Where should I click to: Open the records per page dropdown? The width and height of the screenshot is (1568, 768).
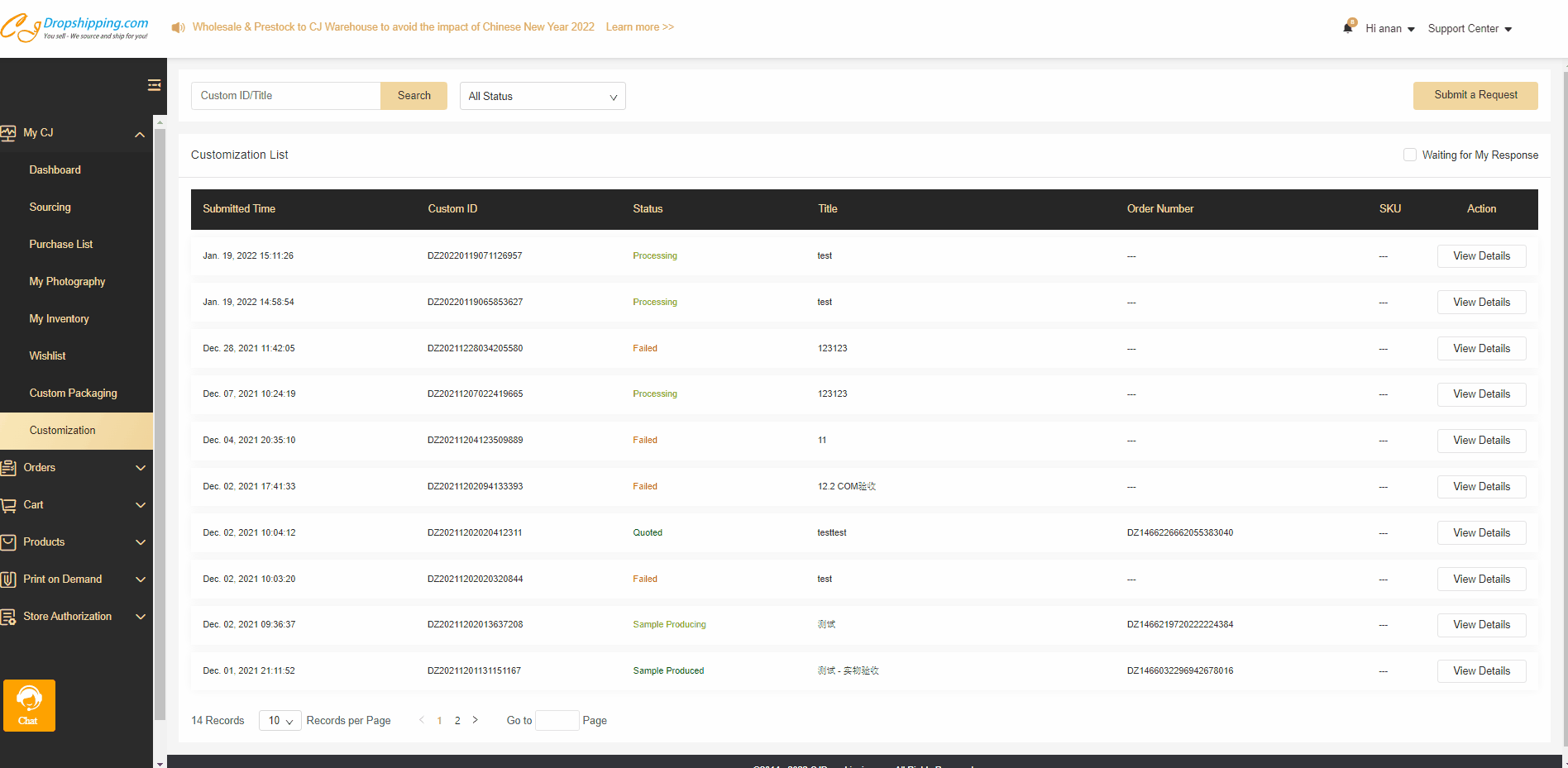click(280, 721)
